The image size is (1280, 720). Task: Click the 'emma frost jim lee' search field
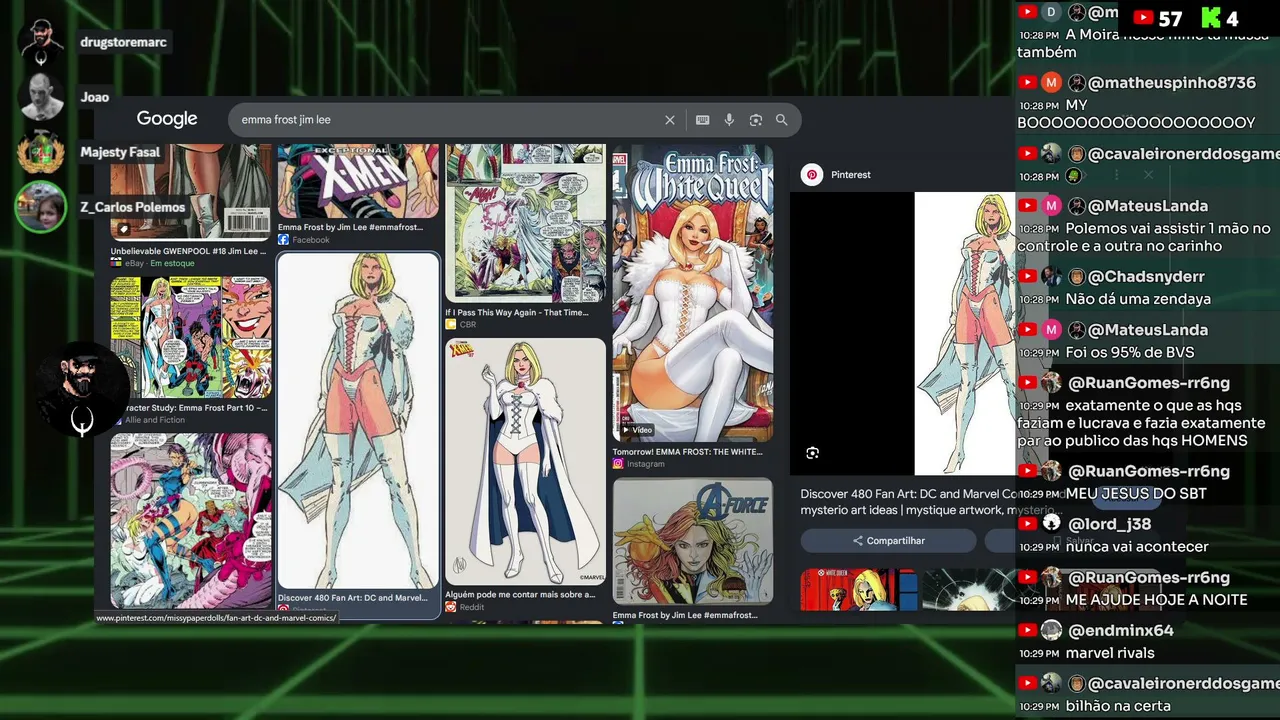tap(450, 120)
